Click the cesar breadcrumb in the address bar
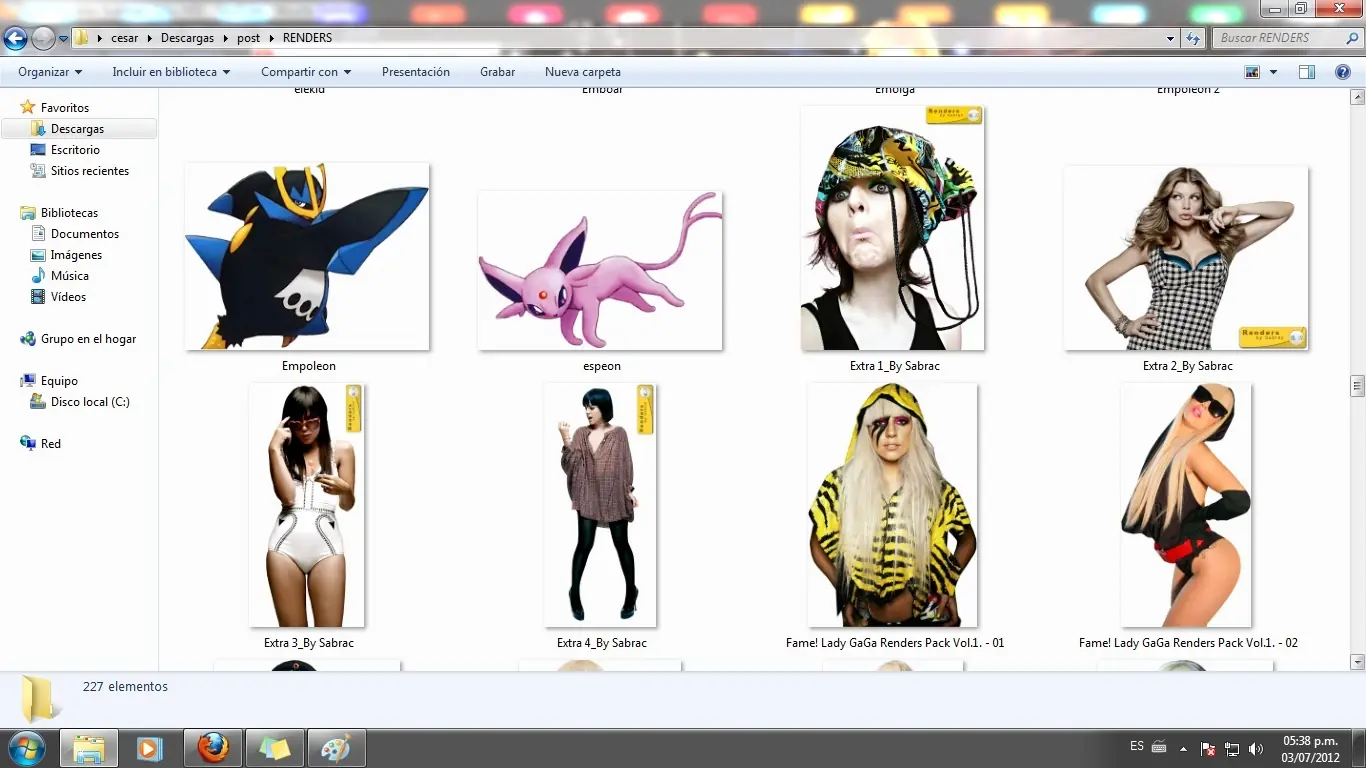Screen dimensions: 1366x768 [x=125, y=38]
